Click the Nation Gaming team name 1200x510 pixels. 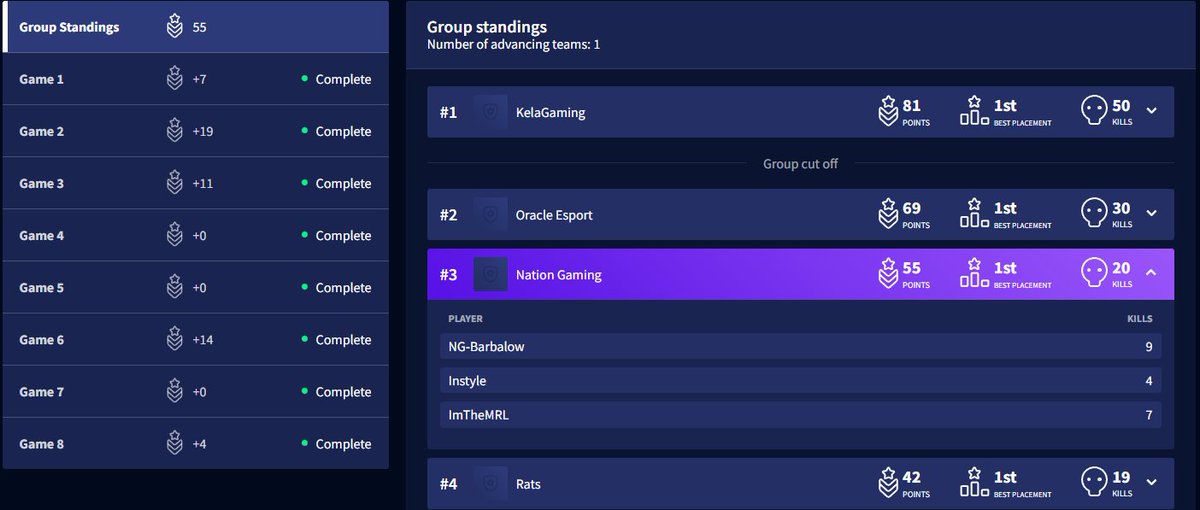[559, 274]
